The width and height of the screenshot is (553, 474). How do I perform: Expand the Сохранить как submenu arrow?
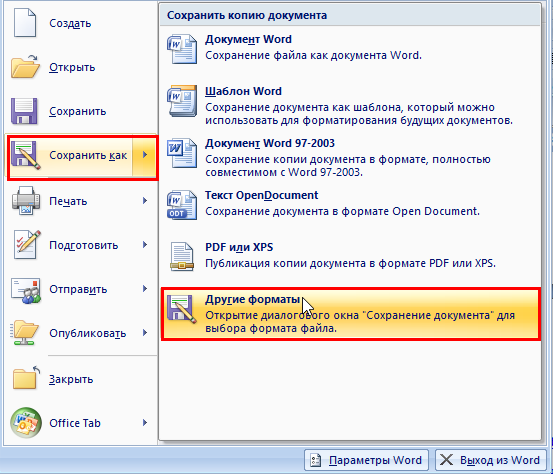point(145,155)
